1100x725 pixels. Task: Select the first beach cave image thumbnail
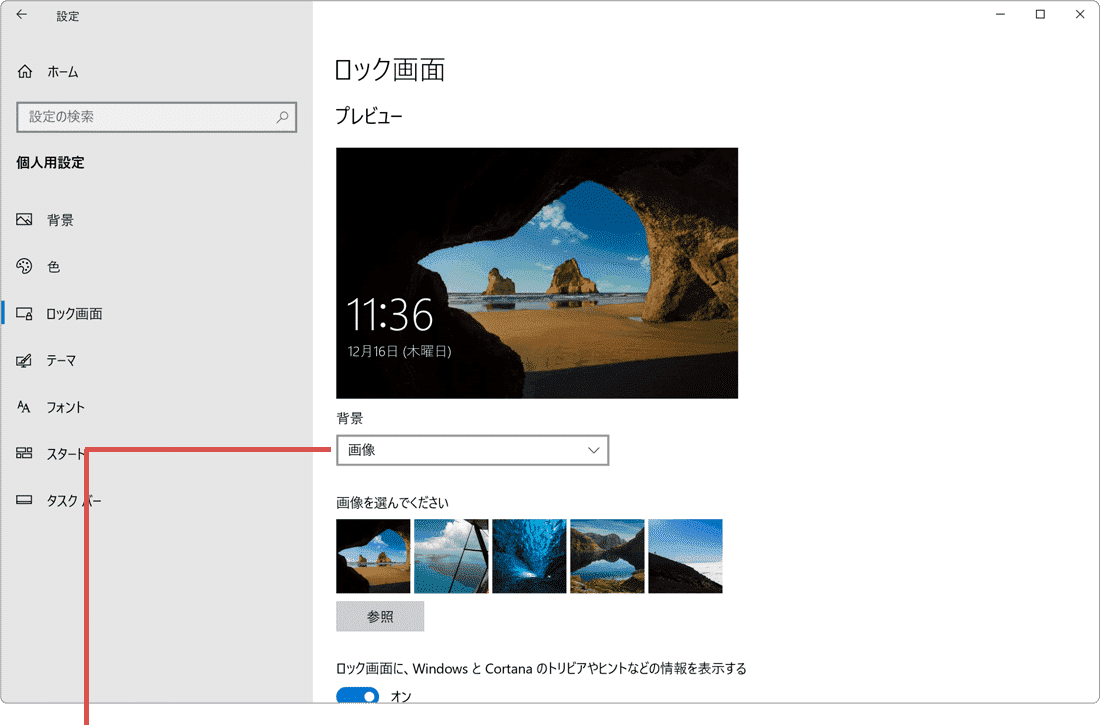tap(373, 556)
